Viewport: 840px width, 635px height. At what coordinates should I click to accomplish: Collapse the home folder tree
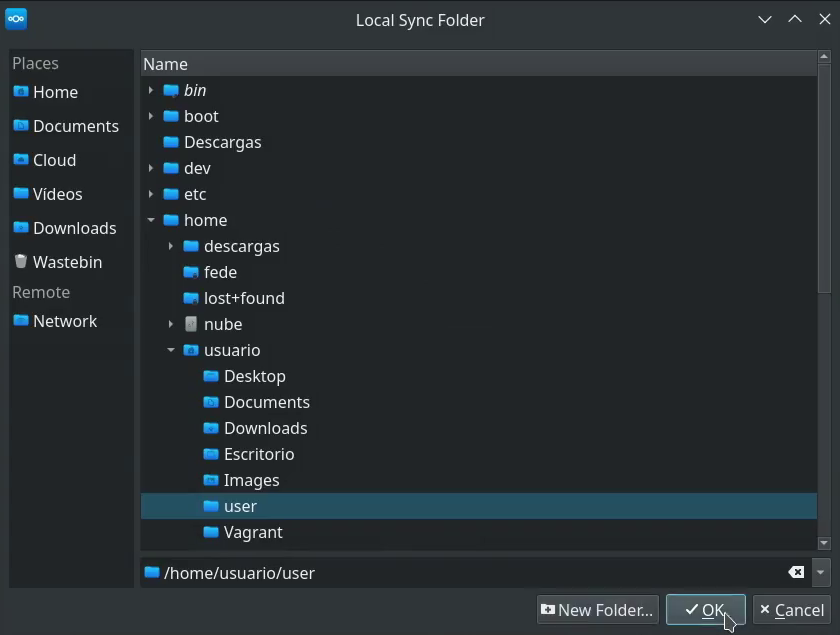[151, 220]
